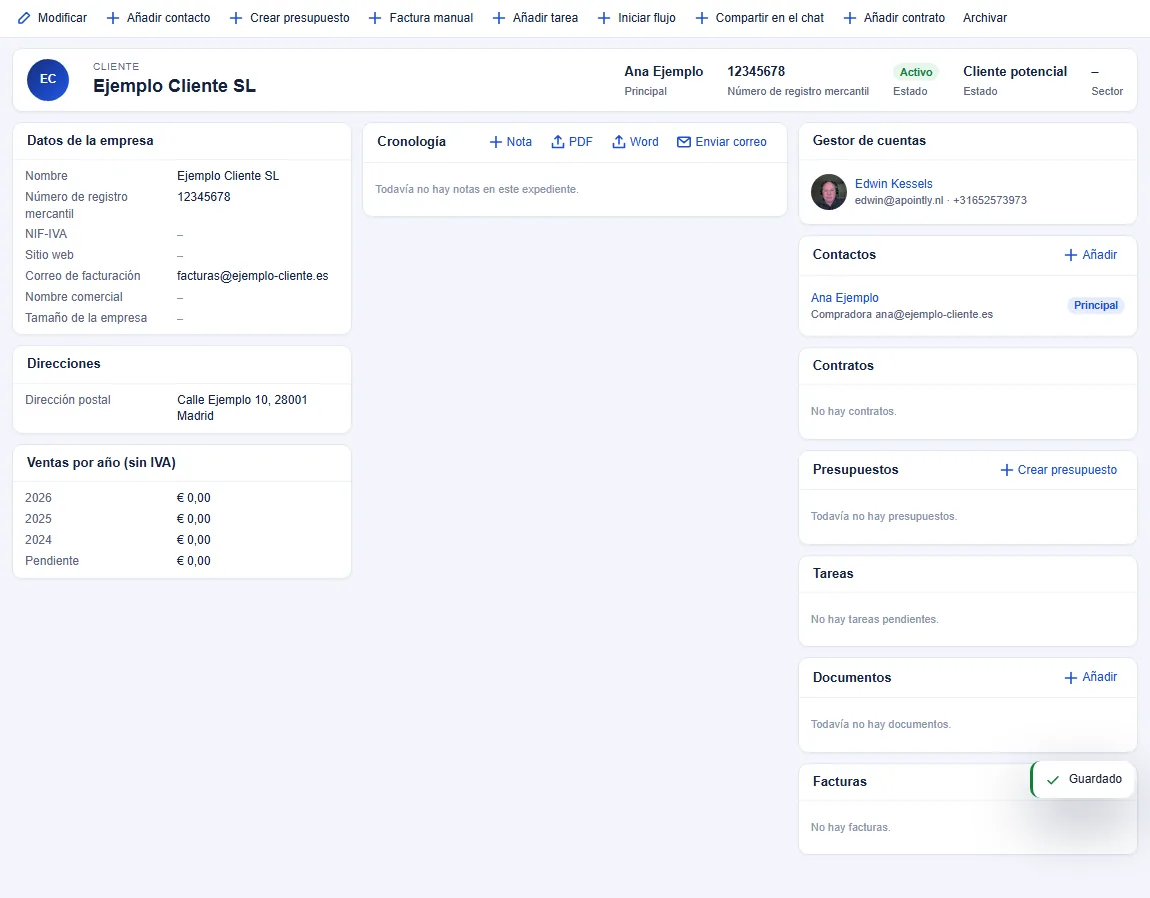
Task: Click the Pendiente row in Ventas por año
Action: [182, 561]
